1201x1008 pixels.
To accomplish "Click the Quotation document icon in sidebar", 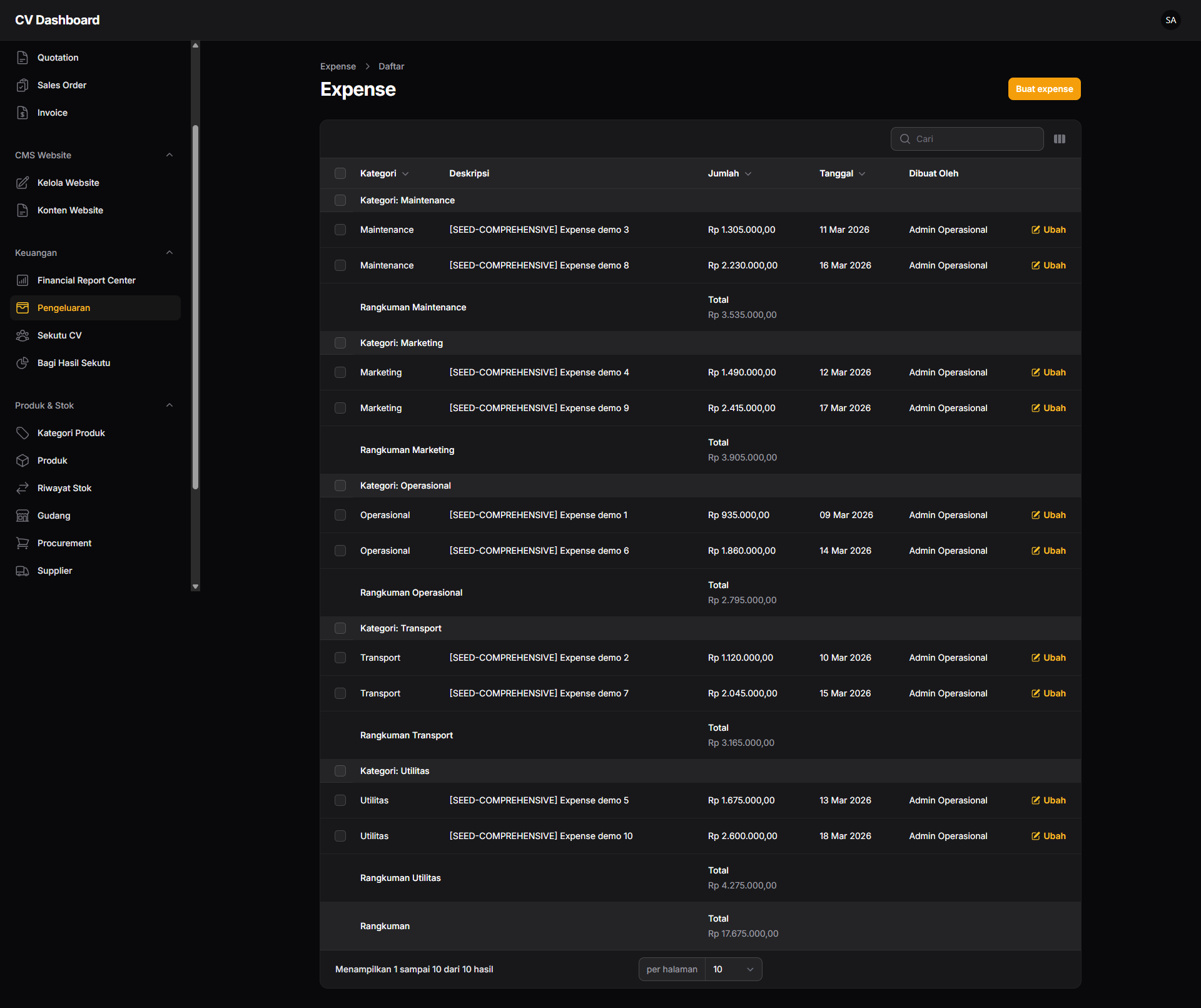I will (23, 58).
